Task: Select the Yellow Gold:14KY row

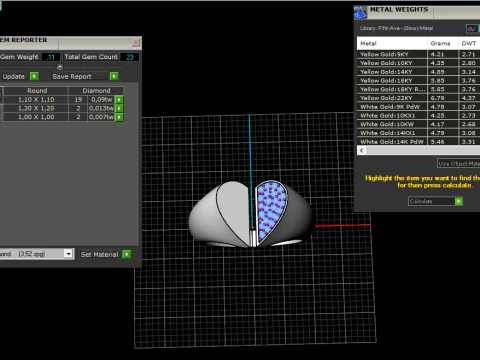Action: [418, 72]
